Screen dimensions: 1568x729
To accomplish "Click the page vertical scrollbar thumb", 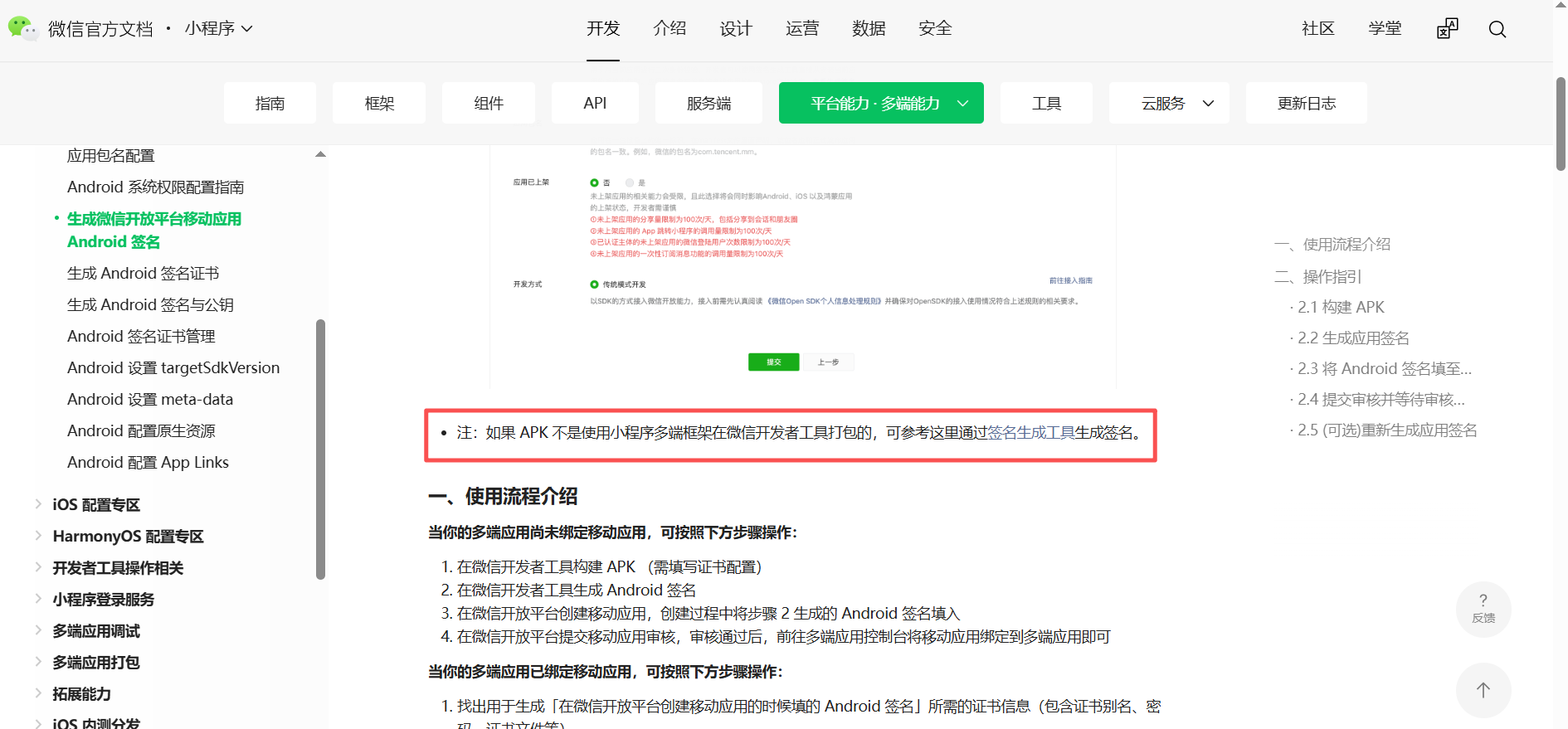I will click(1561, 124).
